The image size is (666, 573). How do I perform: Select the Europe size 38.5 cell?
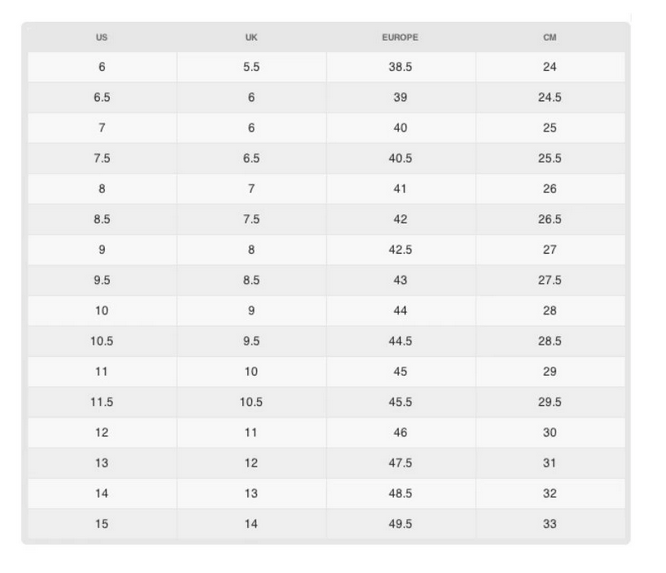point(400,67)
